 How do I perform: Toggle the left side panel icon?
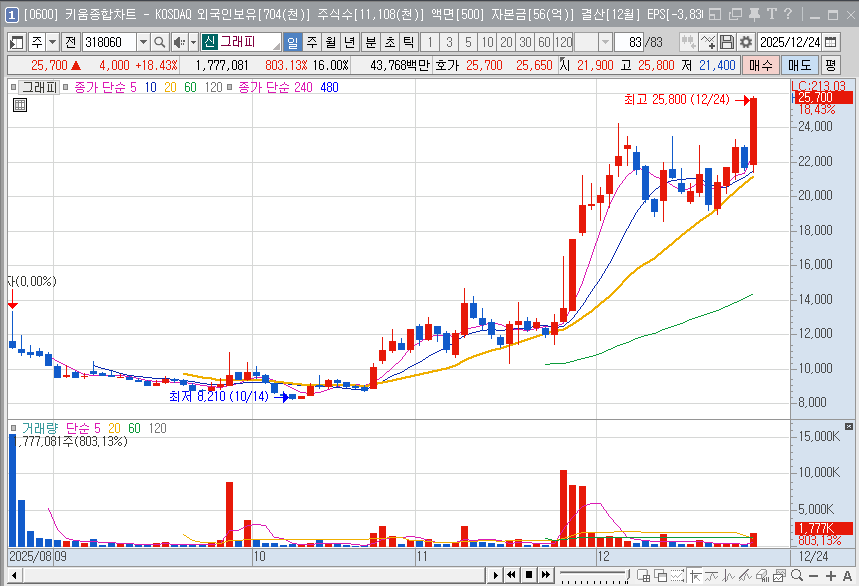pos(16,42)
